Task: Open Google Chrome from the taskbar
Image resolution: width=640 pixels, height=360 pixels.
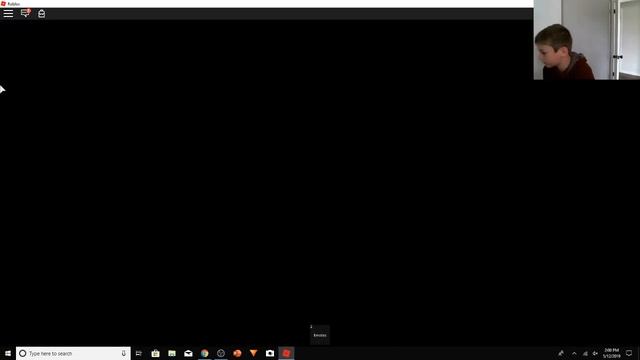Action: point(204,353)
